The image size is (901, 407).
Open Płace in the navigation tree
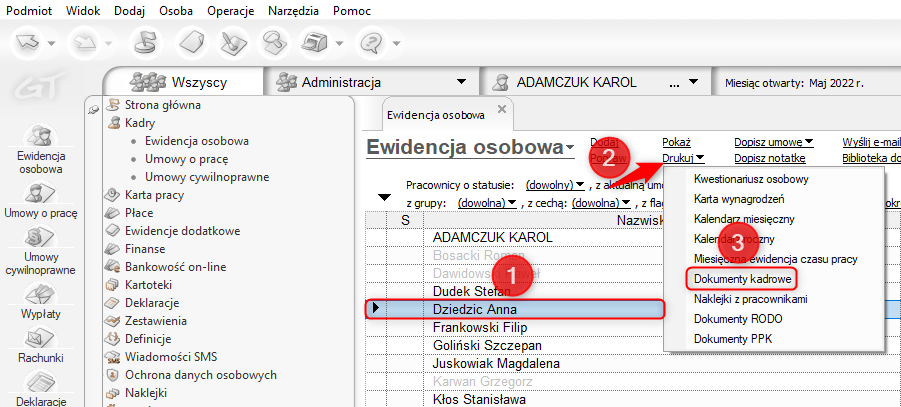coord(139,213)
